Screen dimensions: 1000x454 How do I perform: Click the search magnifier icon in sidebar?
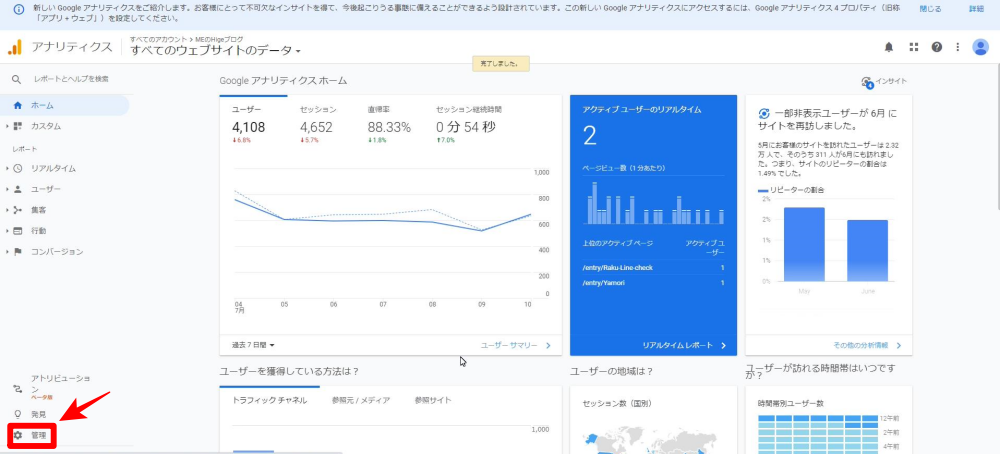pos(17,79)
